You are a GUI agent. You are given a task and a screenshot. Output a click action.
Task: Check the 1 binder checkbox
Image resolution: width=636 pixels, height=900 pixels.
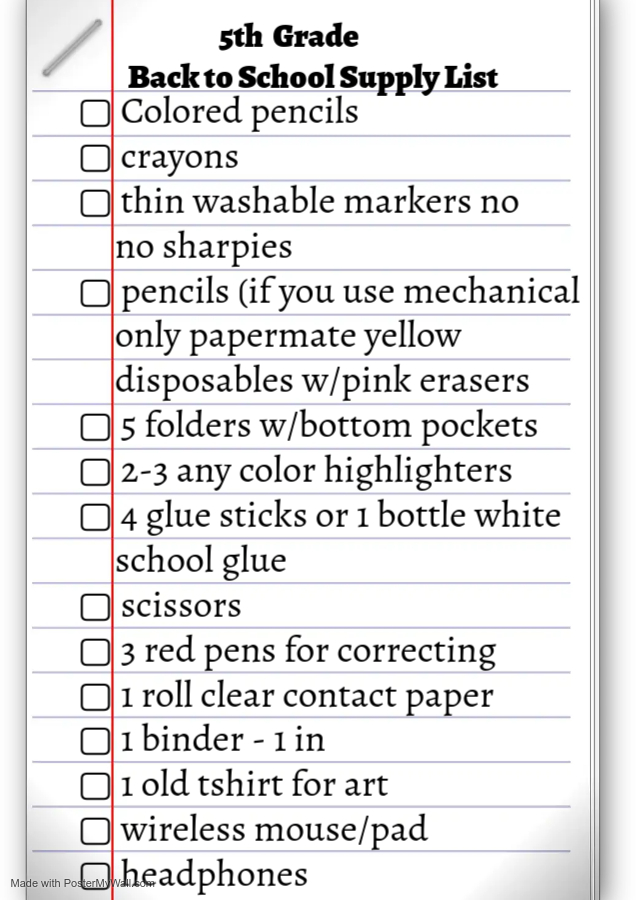point(95,740)
